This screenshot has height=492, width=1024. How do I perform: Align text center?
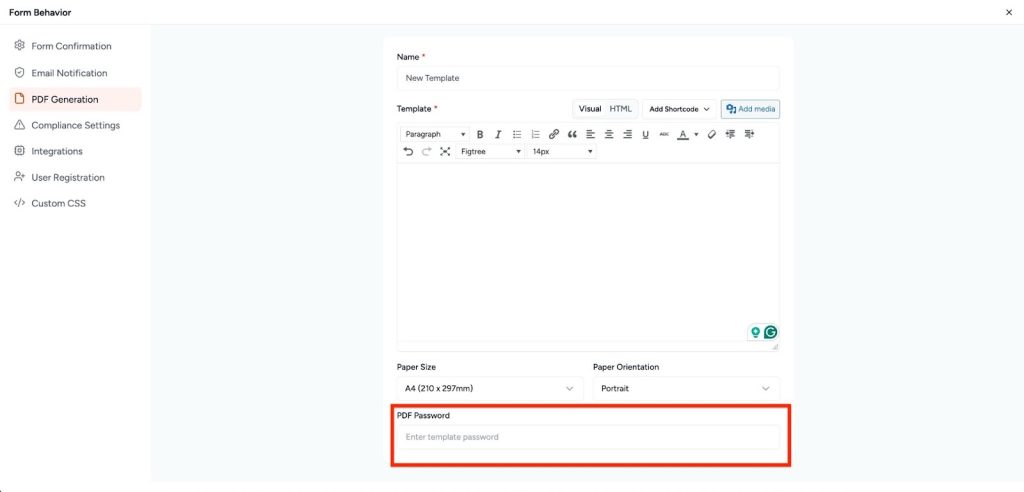pos(609,135)
